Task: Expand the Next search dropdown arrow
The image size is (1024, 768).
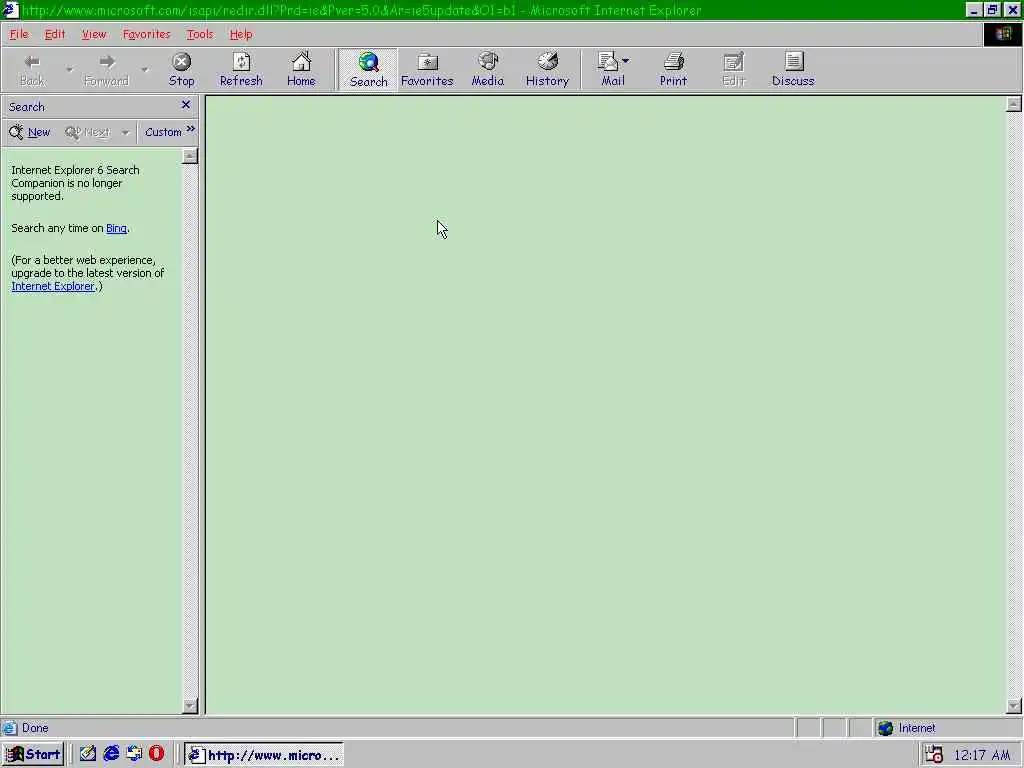Action: [125, 133]
